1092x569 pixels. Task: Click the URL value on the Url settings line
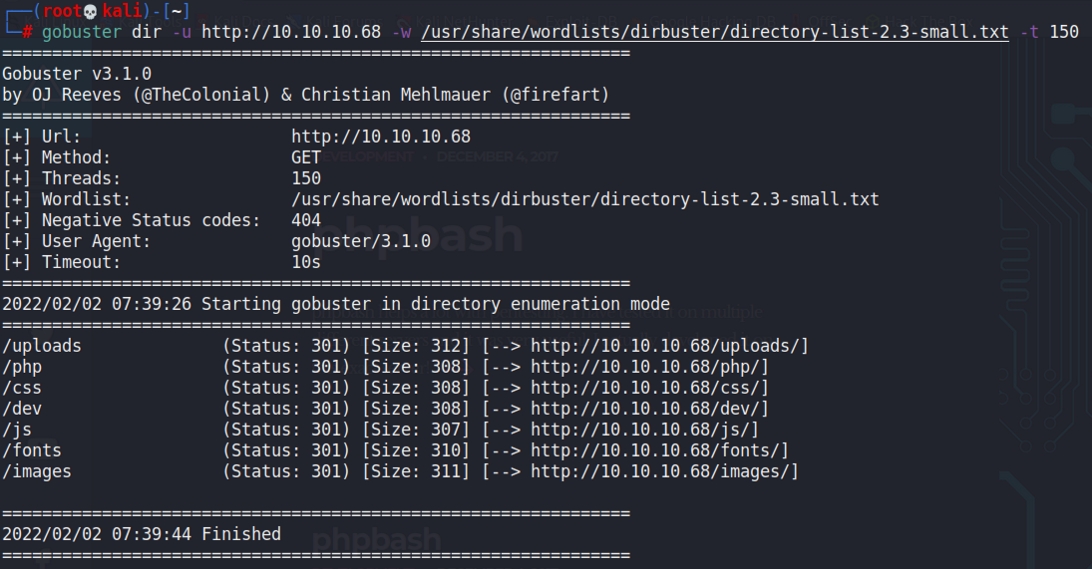point(381,136)
